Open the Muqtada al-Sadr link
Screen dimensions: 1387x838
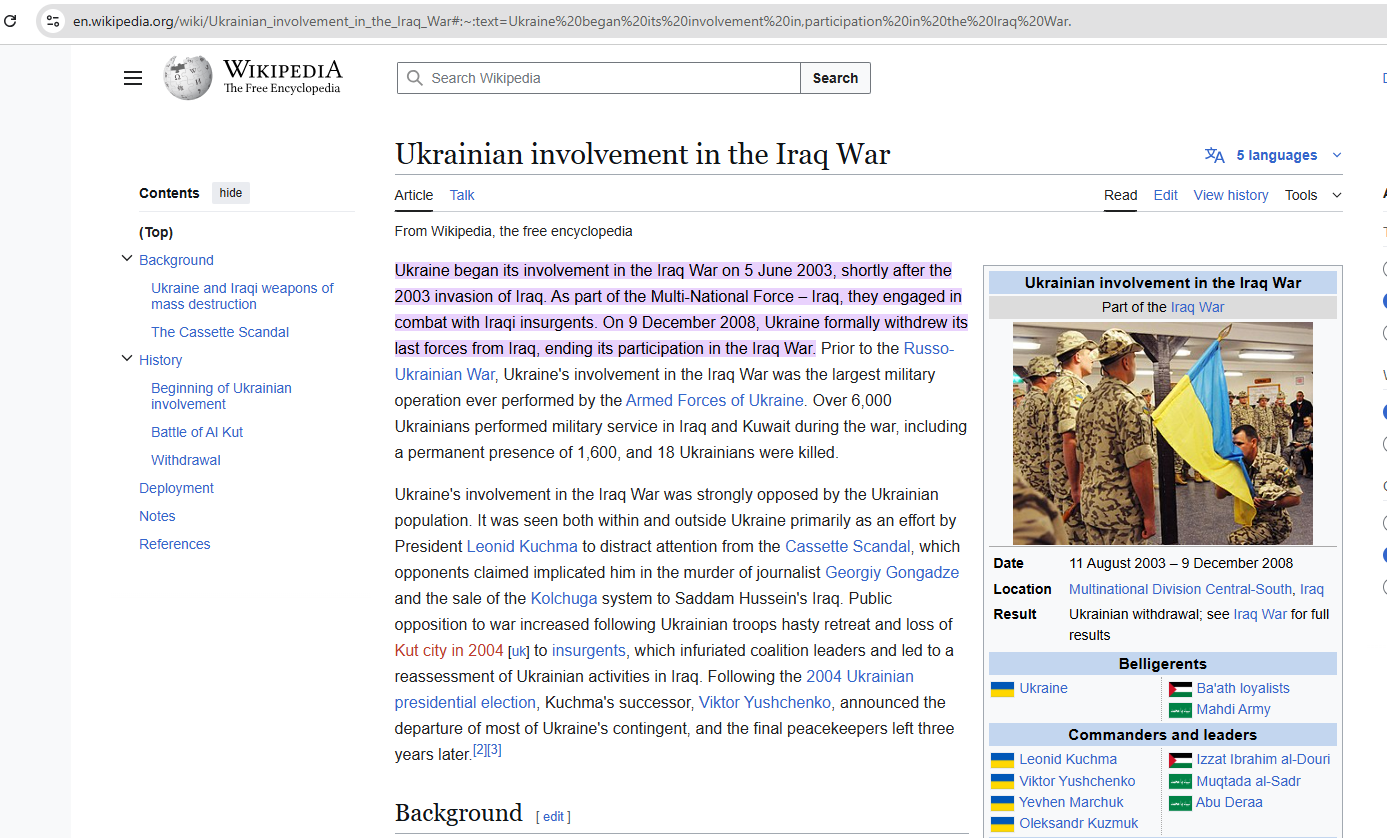point(1248,781)
